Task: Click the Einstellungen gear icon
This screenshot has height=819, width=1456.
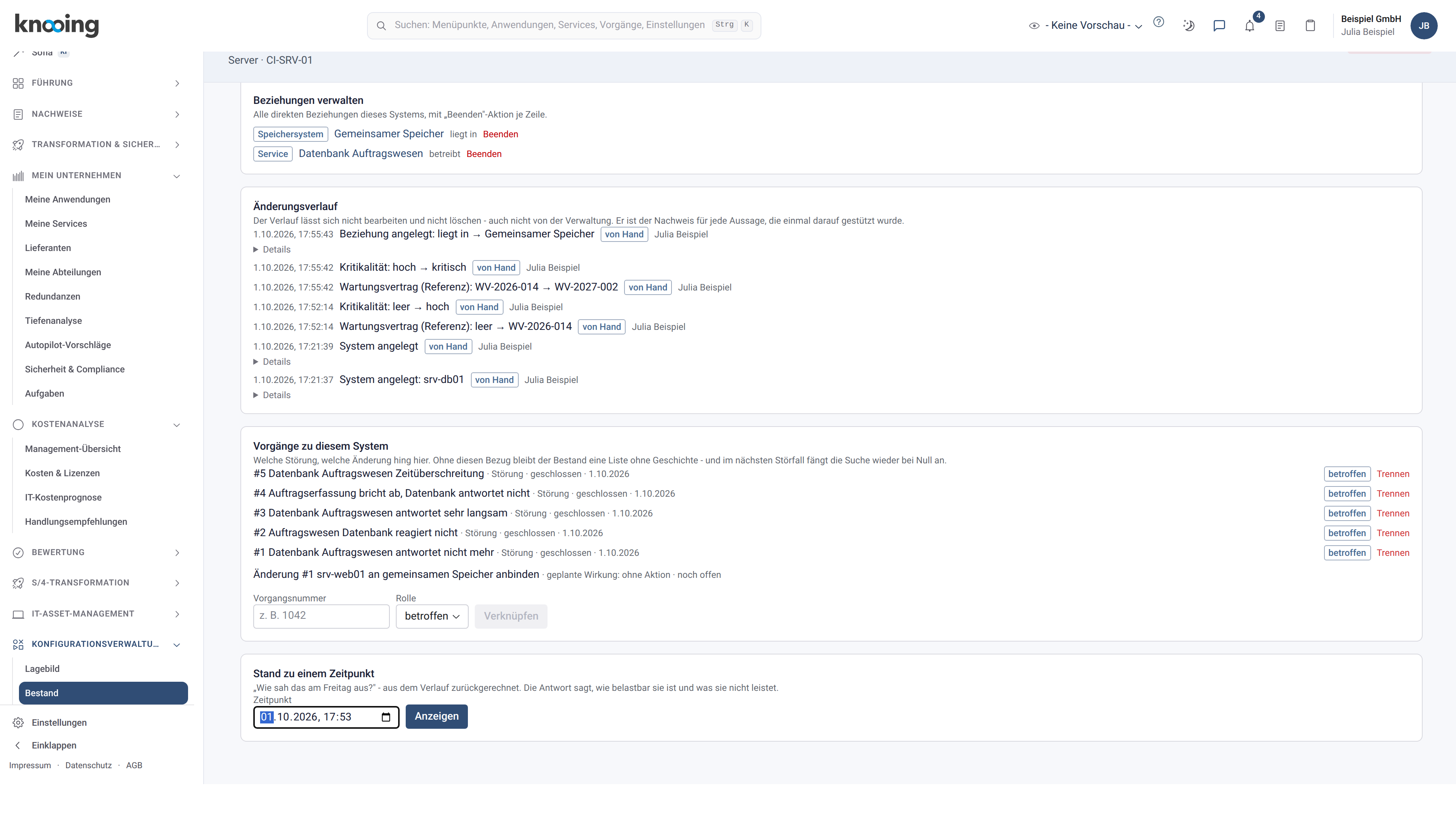Action: (18, 723)
